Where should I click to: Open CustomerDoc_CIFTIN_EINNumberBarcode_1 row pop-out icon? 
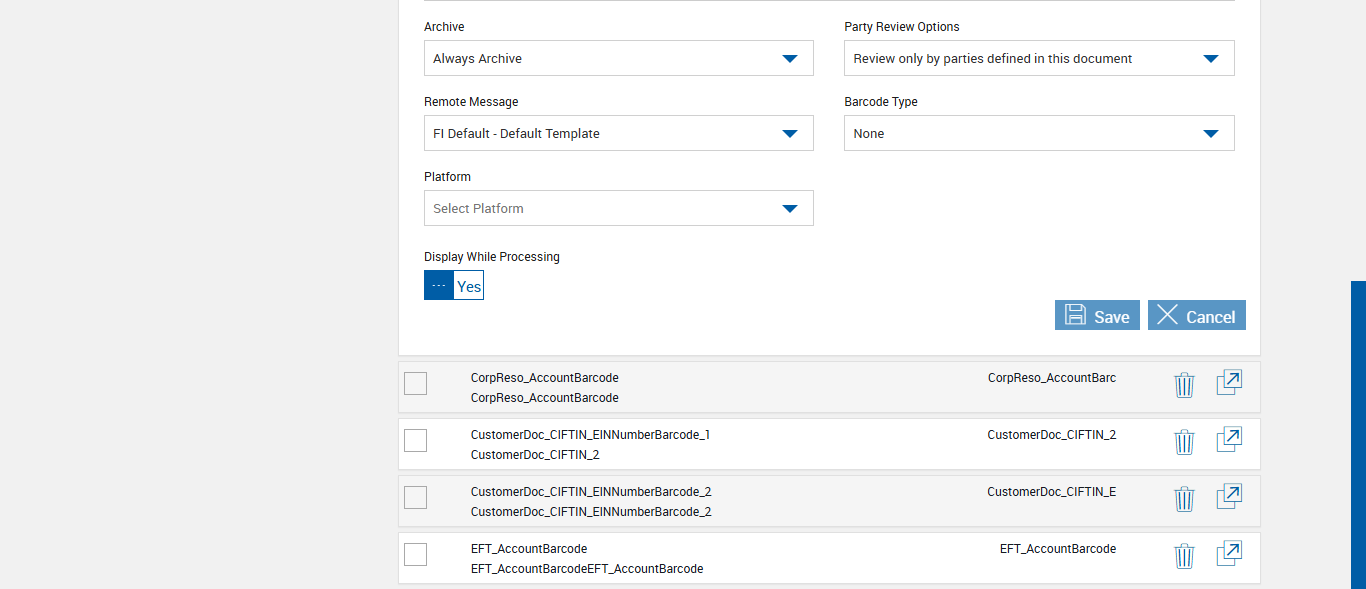click(1229, 441)
